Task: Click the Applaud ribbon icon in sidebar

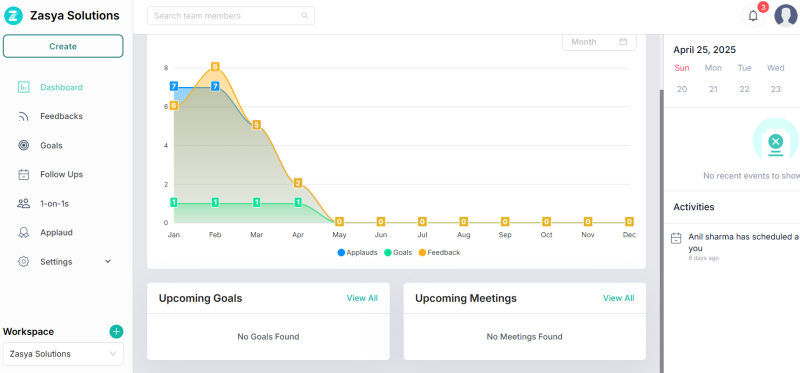Action: point(23,233)
